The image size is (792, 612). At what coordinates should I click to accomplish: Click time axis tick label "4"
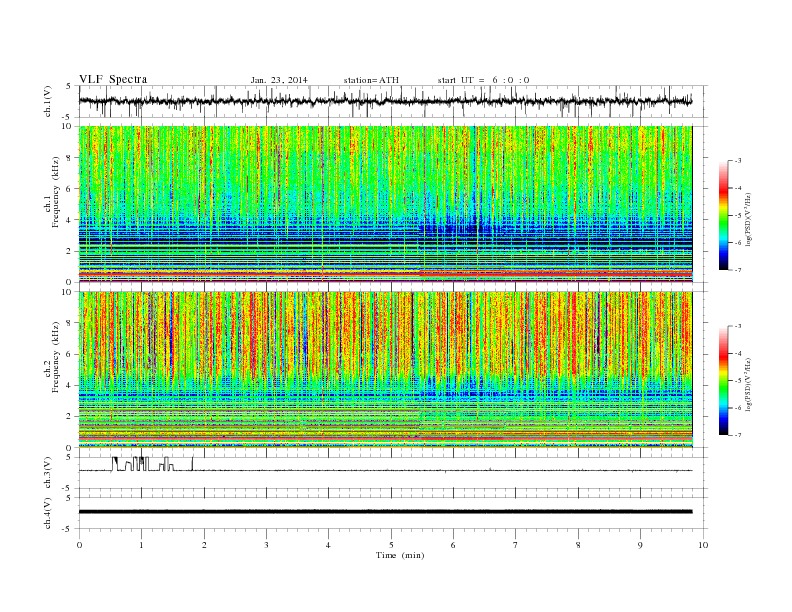point(328,545)
